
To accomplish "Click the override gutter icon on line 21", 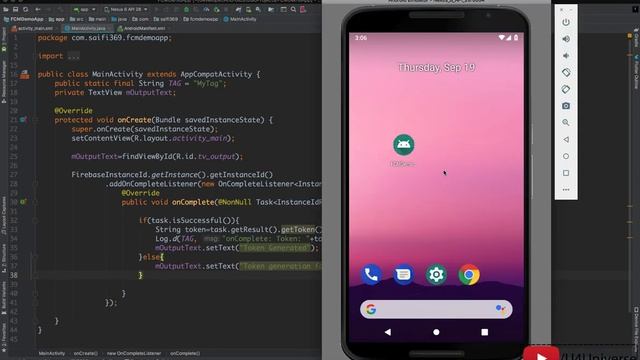I will (23, 120).
